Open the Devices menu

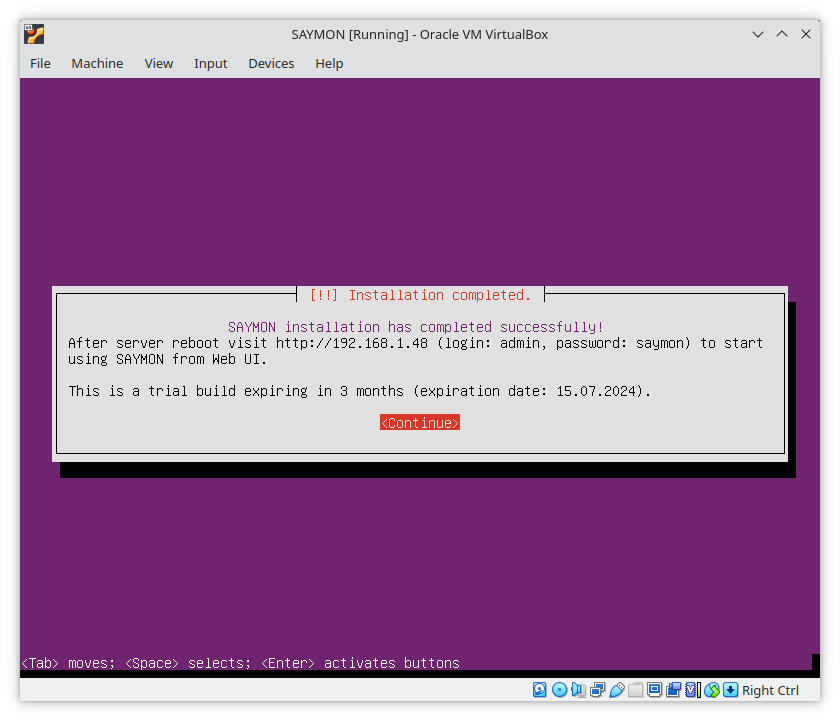click(x=271, y=63)
